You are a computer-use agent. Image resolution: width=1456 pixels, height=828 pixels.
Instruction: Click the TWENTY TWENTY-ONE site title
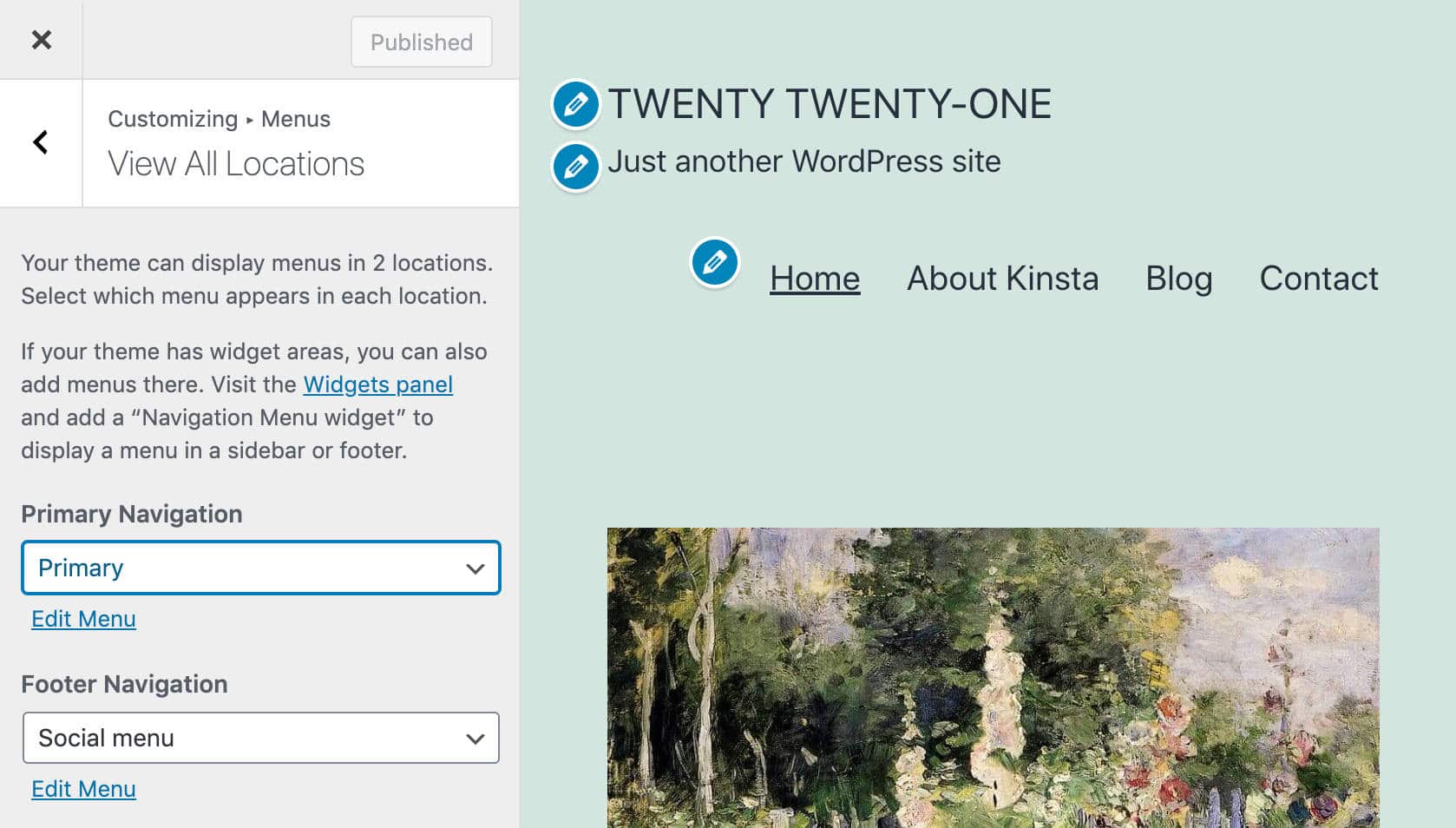(x=829, y=105)
